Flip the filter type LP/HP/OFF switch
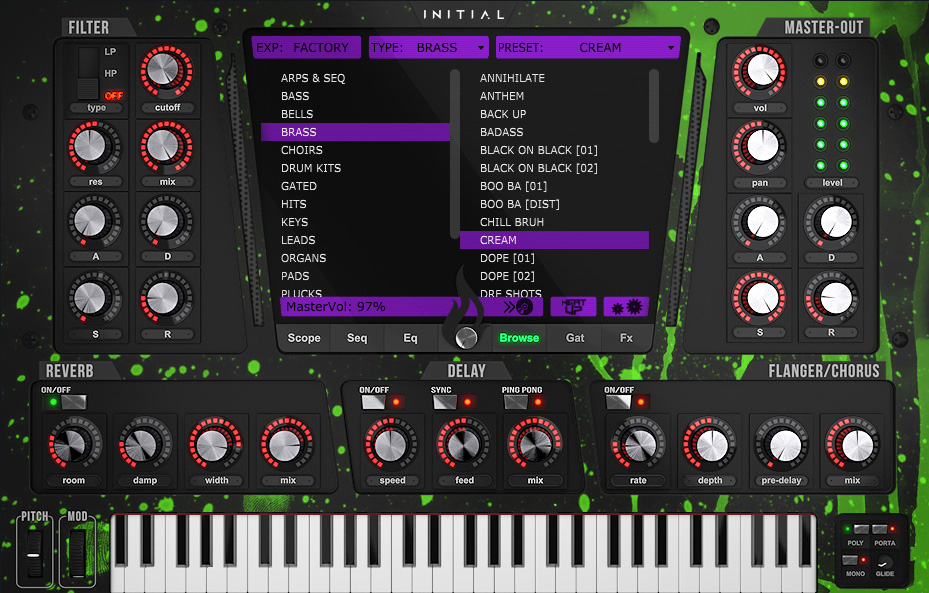Screen dimensions: 929x593 (88, 73)
